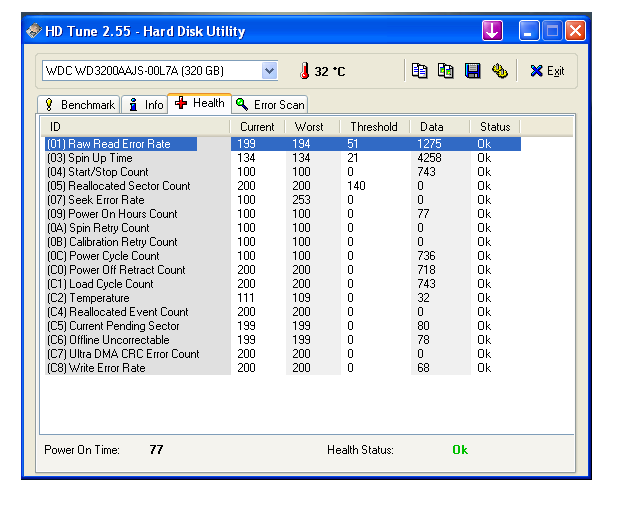Screen dimensions: 640x512
Task: Click the Worst column header
Action: coord(312,127)
